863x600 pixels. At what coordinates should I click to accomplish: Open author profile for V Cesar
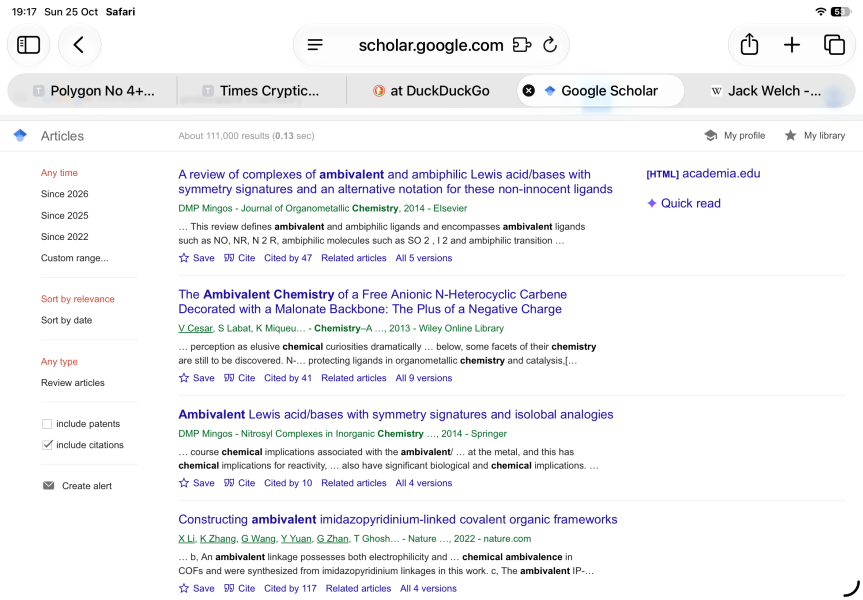[x=195, y=329]
